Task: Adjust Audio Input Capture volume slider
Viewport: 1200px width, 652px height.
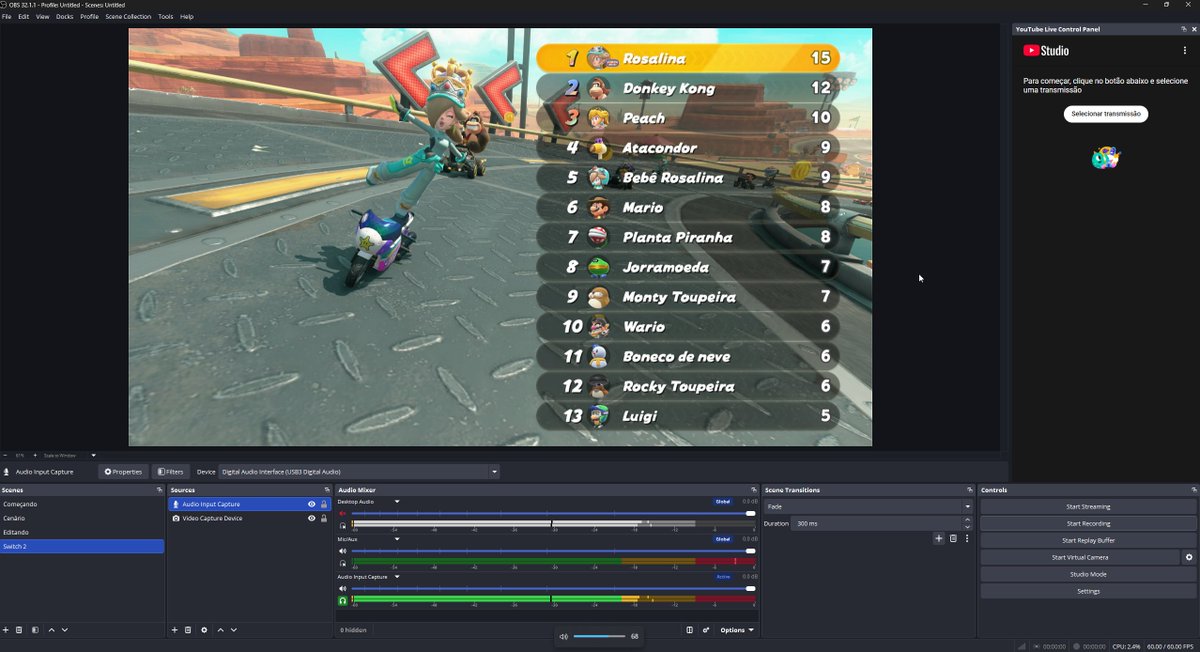Action: 553,589
